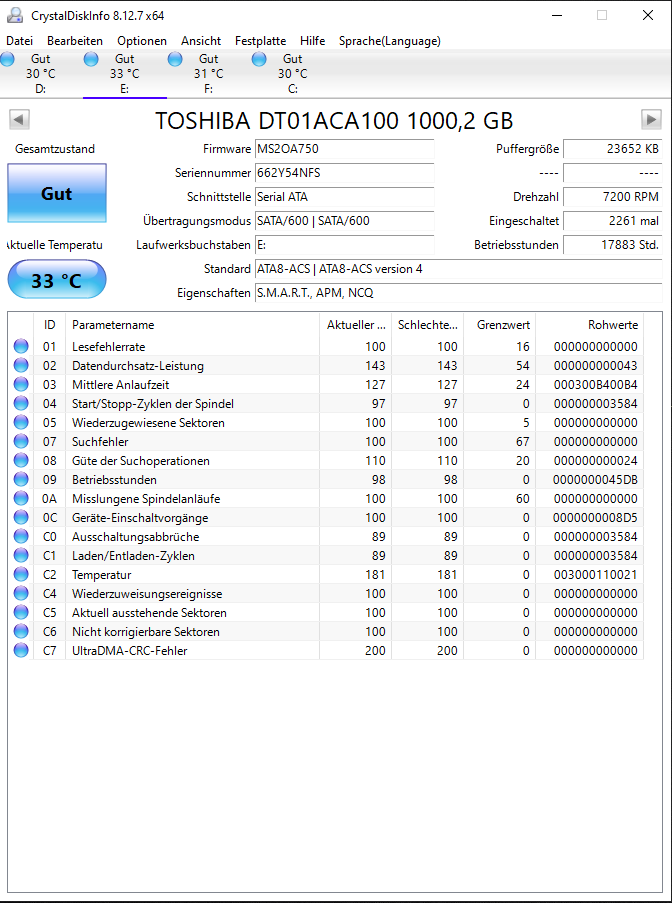Click the Eingeschaltet value 2261 mal
The width and height of the screenshot is (672, 903).
click(x=613, y=221)
